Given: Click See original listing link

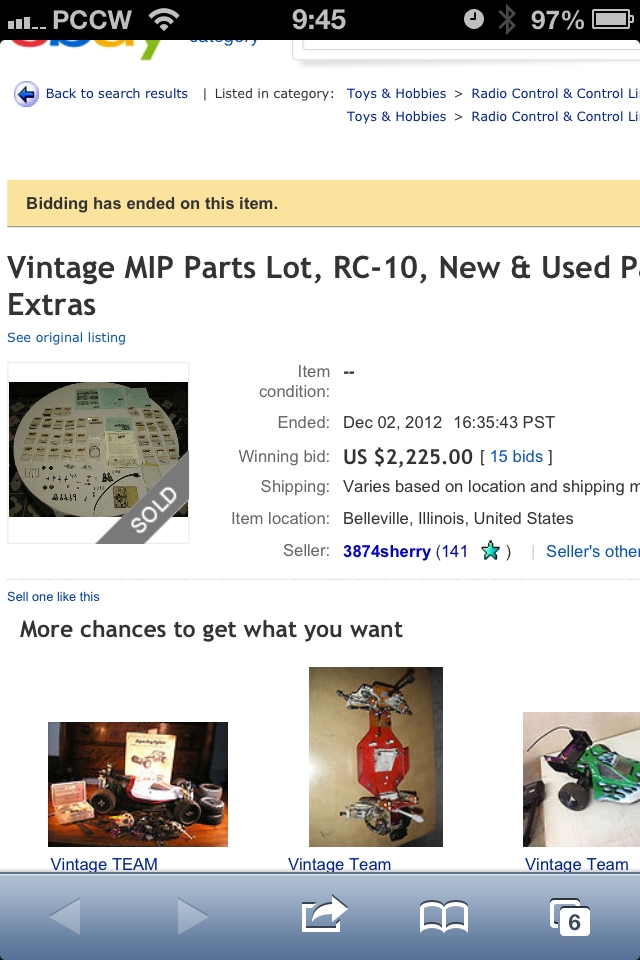Looking at the screenshot, I should 66,338.
